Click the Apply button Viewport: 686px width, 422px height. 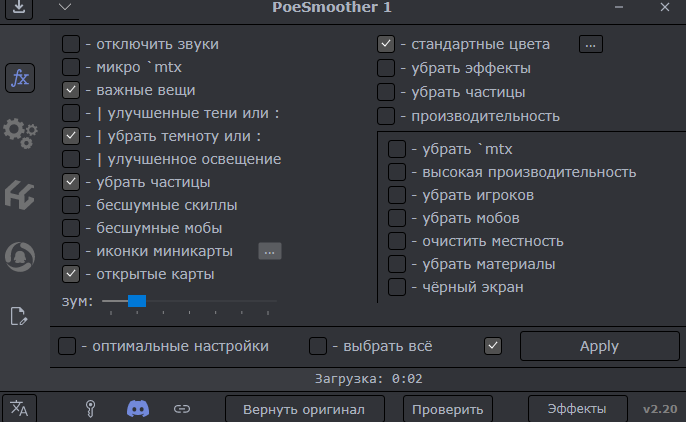(x=599, y=346)
